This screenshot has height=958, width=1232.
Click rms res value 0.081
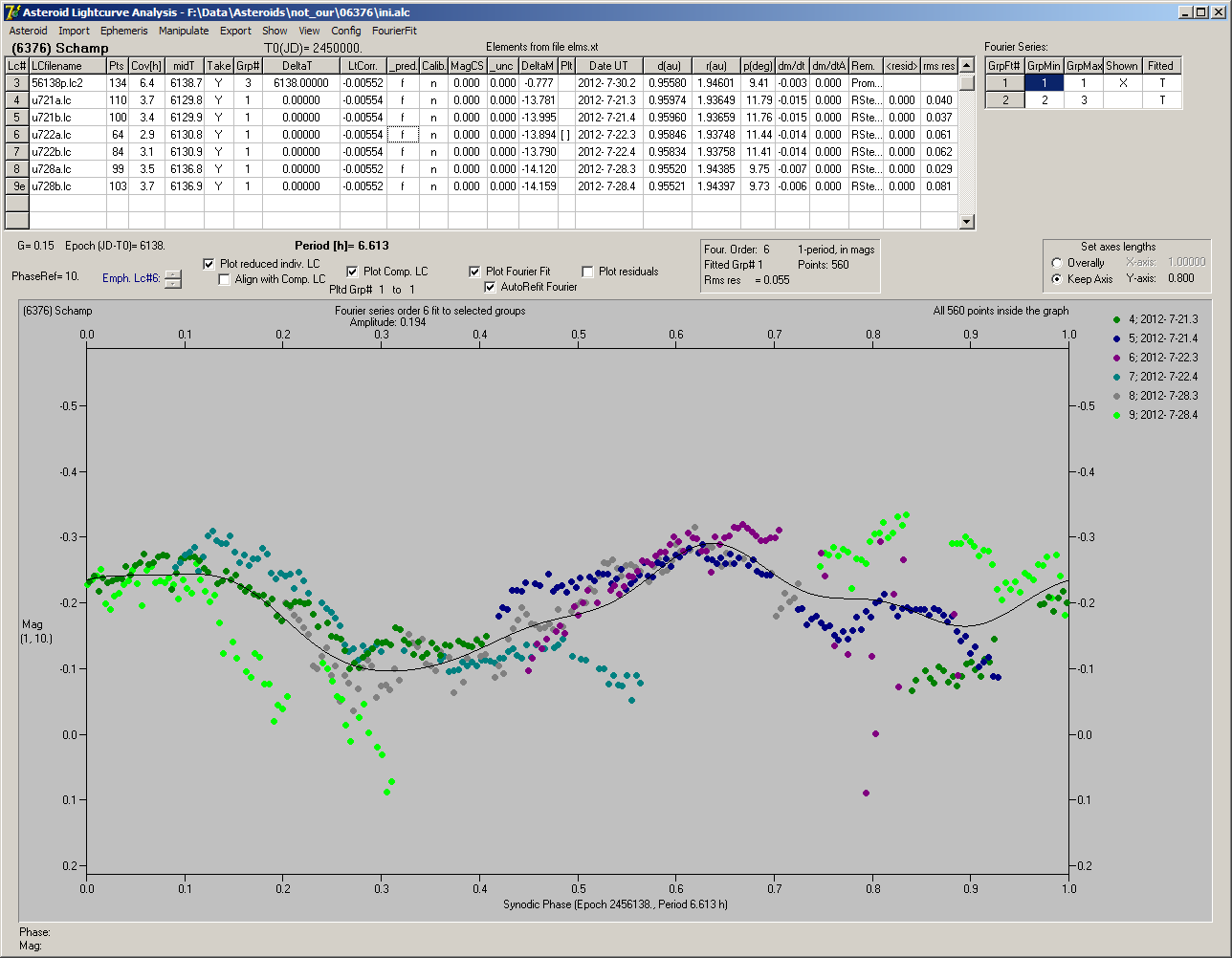coord(939,186)
